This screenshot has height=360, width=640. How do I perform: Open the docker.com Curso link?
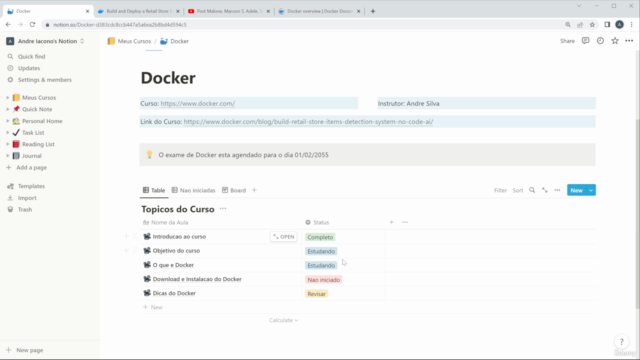(x=198, y=104)
